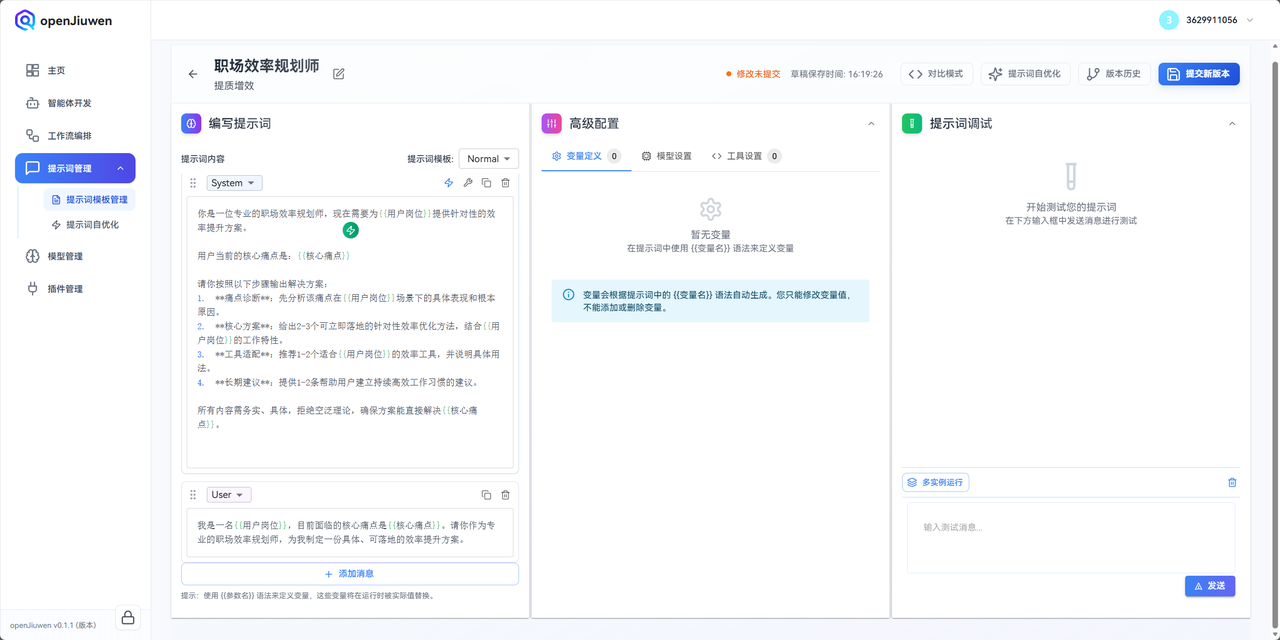Copy the System message block
The width and height of the screenshot is (1280, 640).
(486, 183)
